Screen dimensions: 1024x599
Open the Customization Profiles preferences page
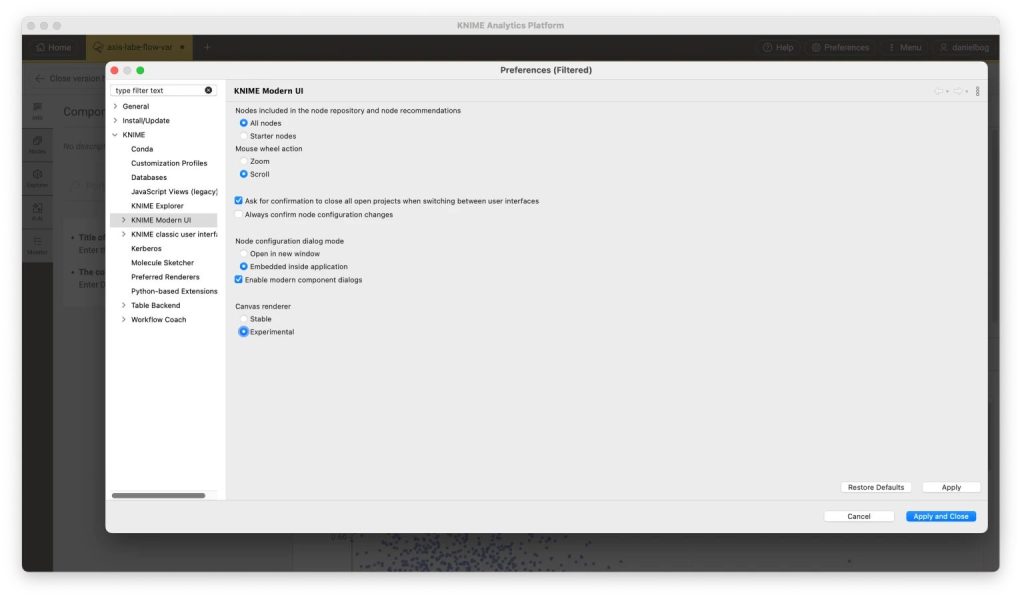coord(169,163)
